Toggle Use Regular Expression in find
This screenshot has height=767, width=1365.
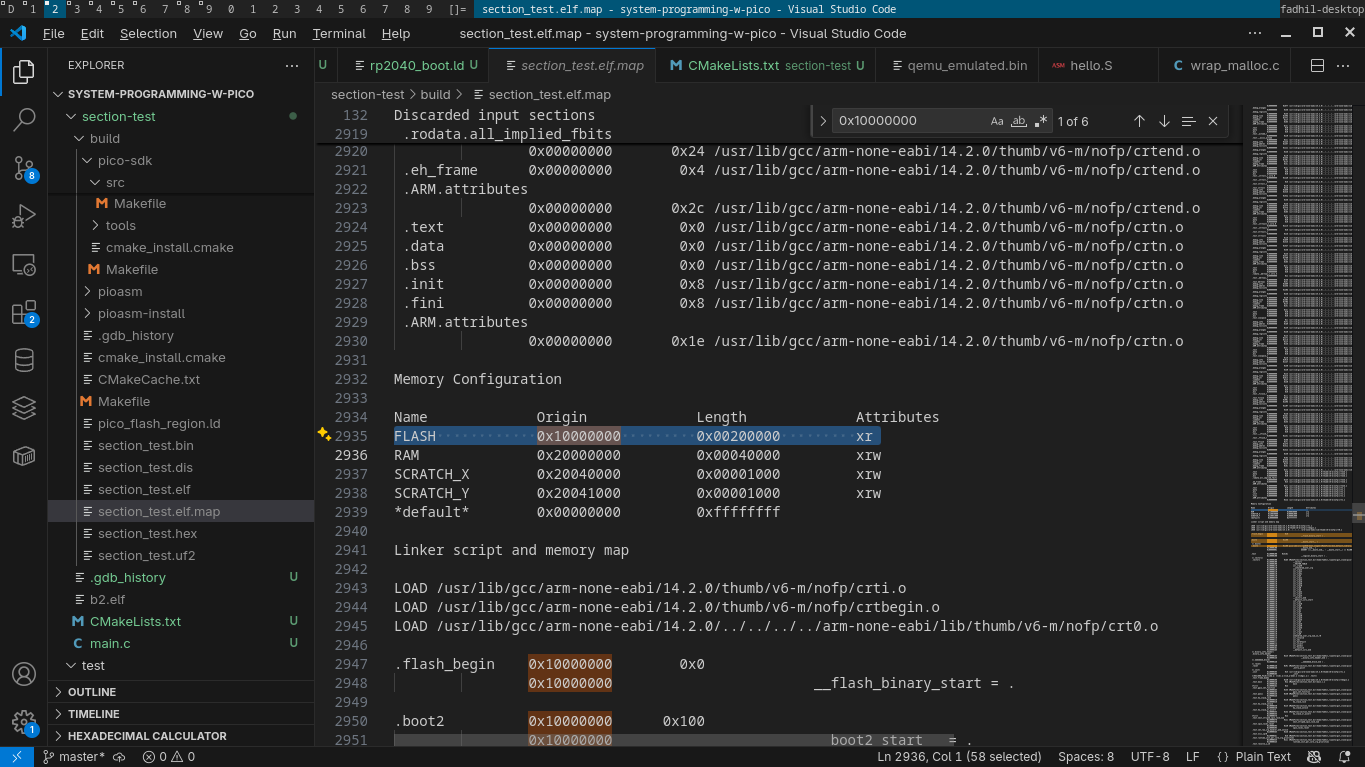tap(1041, 121)
